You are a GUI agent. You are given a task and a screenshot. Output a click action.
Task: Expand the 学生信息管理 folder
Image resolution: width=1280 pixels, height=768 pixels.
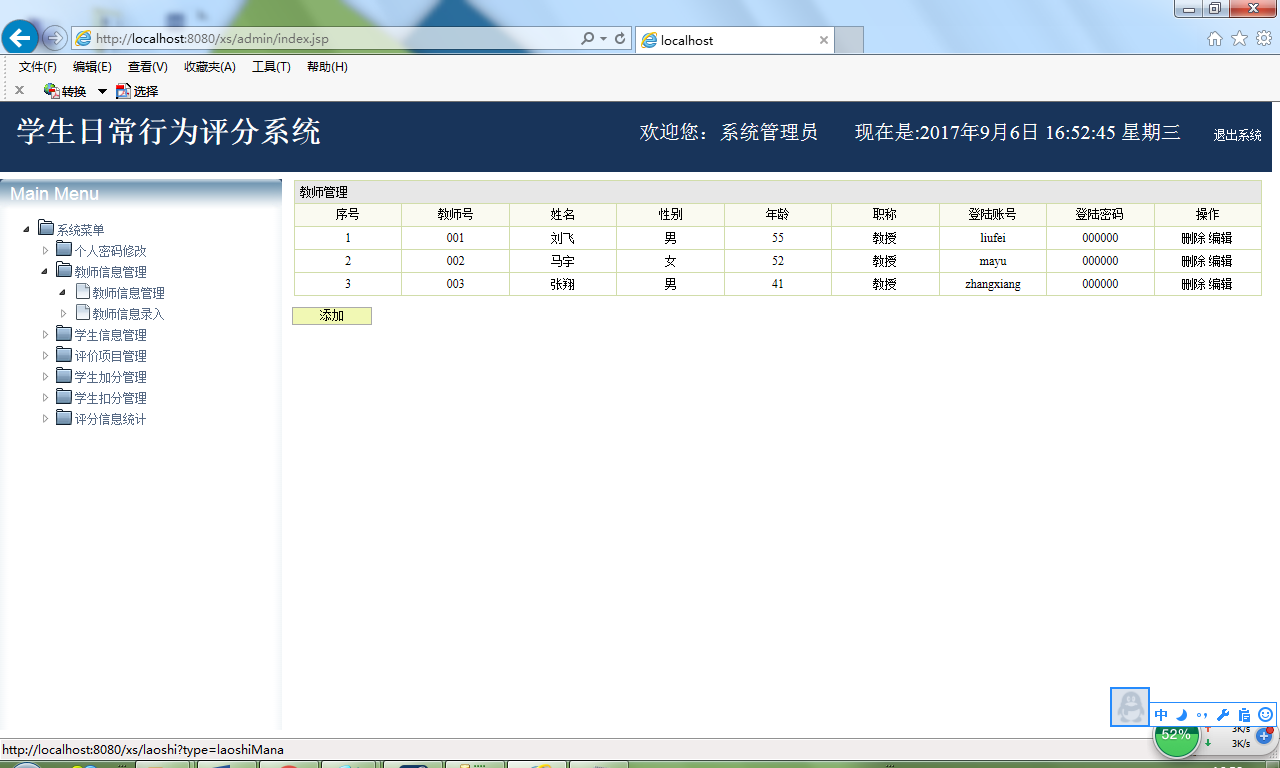click(45, 334)
